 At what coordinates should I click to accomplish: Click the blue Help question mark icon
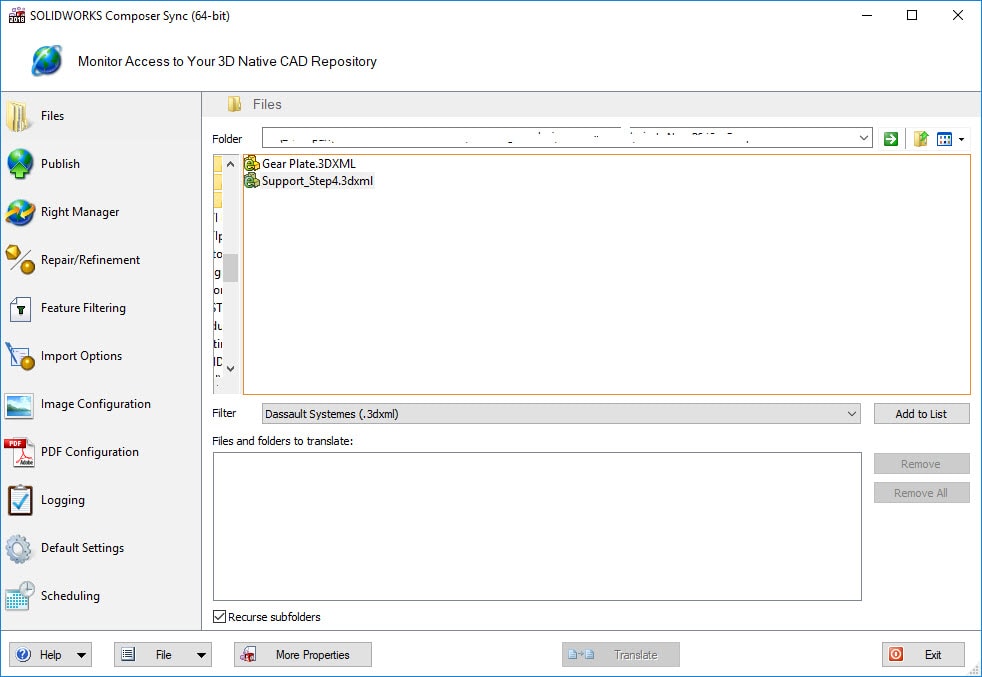click(23, 654)
